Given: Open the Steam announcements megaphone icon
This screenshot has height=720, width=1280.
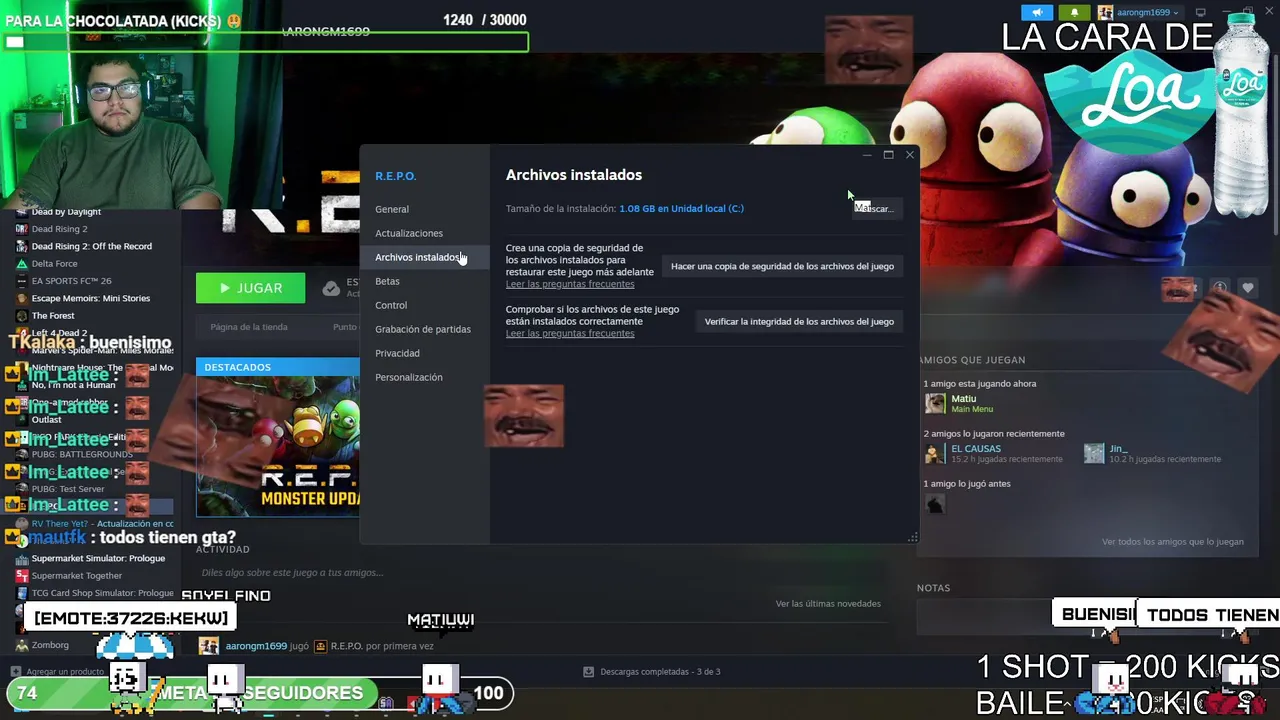Looking at the screenshot, I should coord(1037,13).
